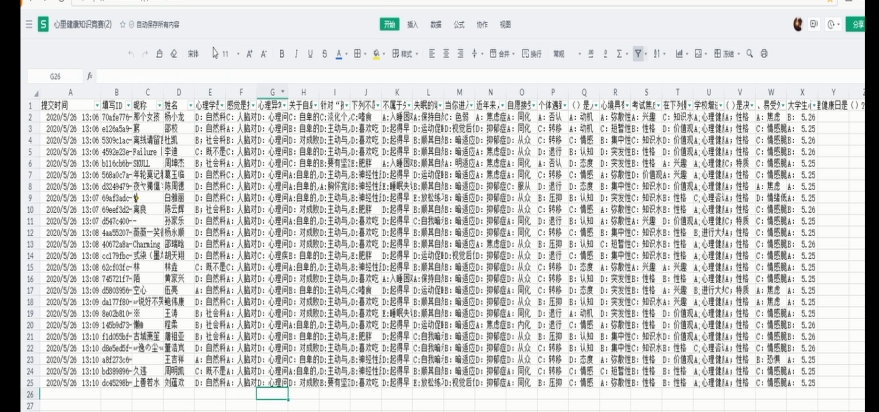Open filter dropdown on 姓名 header
This screenshot has width=879, height=412.
tap(191, 105)
